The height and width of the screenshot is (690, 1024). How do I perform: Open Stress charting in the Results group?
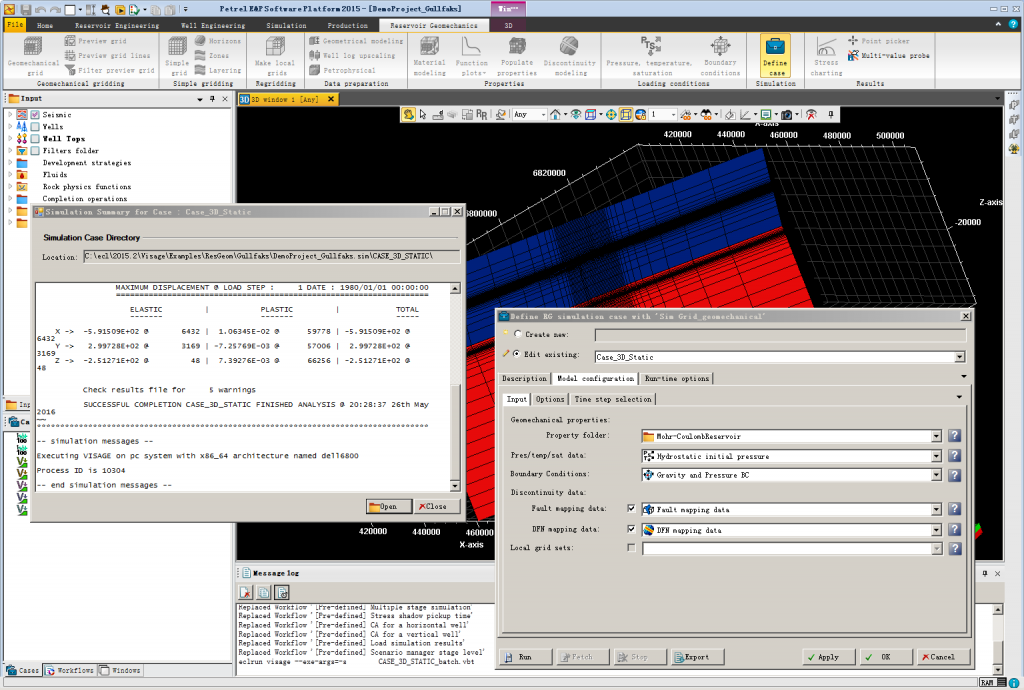tap(826, 55)
